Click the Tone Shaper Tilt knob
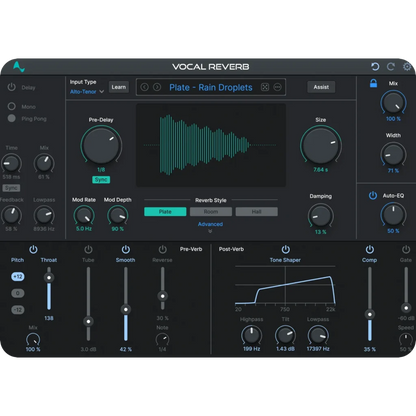The image size is (416, 416). coord(285,335)
